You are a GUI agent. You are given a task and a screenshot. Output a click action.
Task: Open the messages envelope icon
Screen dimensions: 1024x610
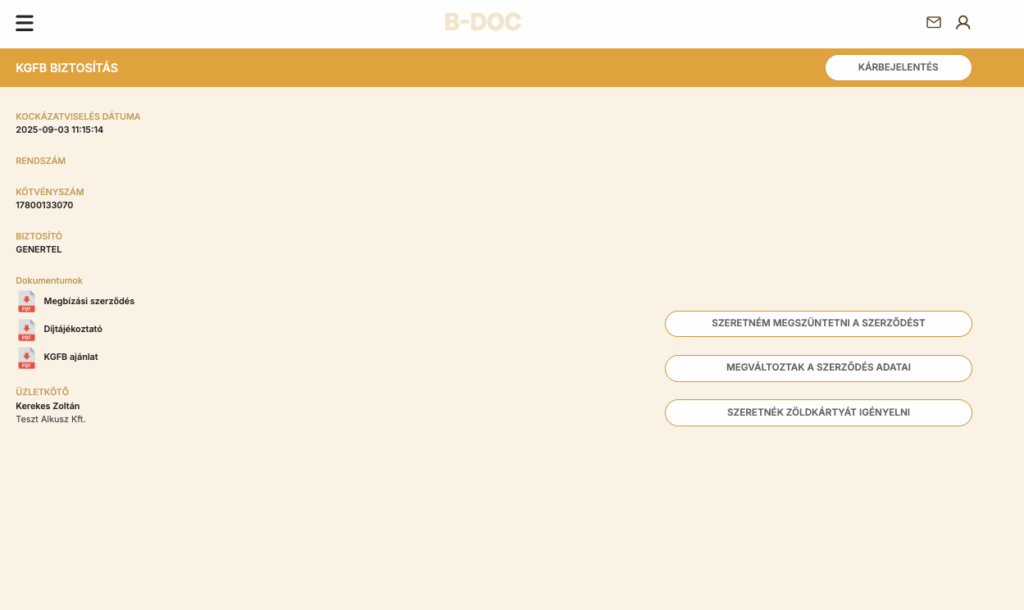pos(933,22)
